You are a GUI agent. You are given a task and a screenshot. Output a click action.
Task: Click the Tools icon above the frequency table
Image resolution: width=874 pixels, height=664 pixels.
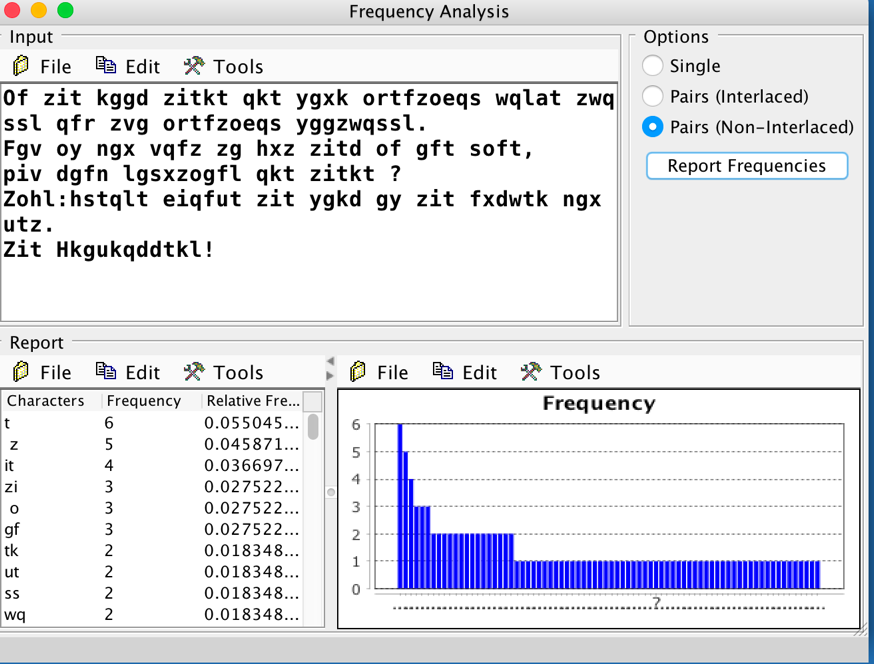194,372
